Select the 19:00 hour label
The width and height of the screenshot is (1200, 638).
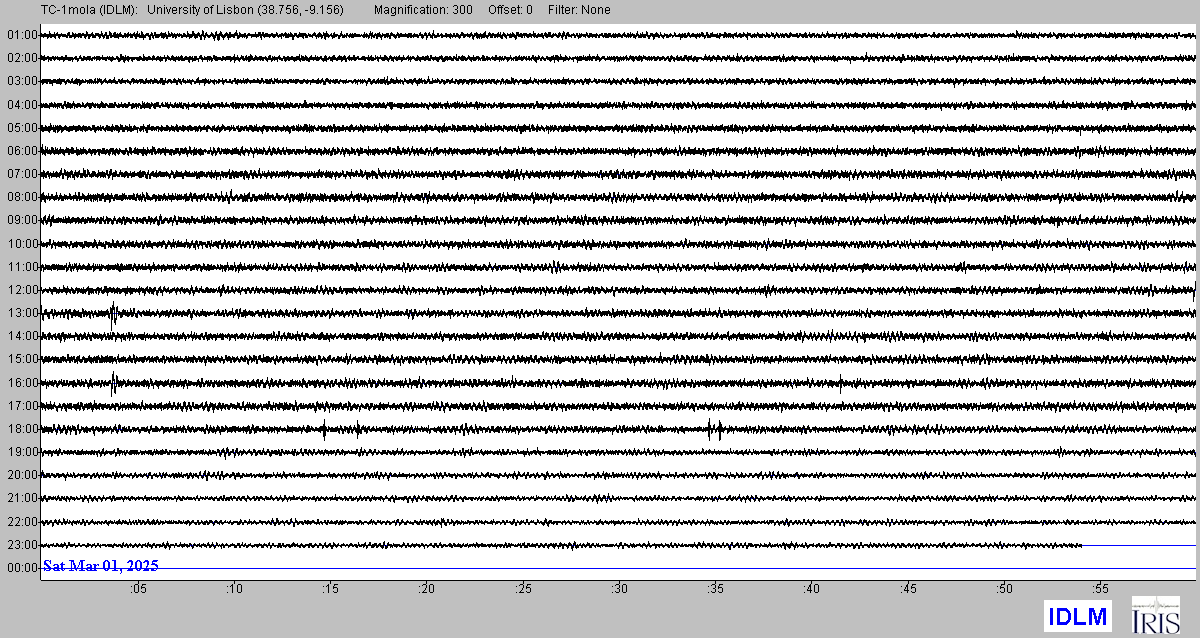(22, 452)
